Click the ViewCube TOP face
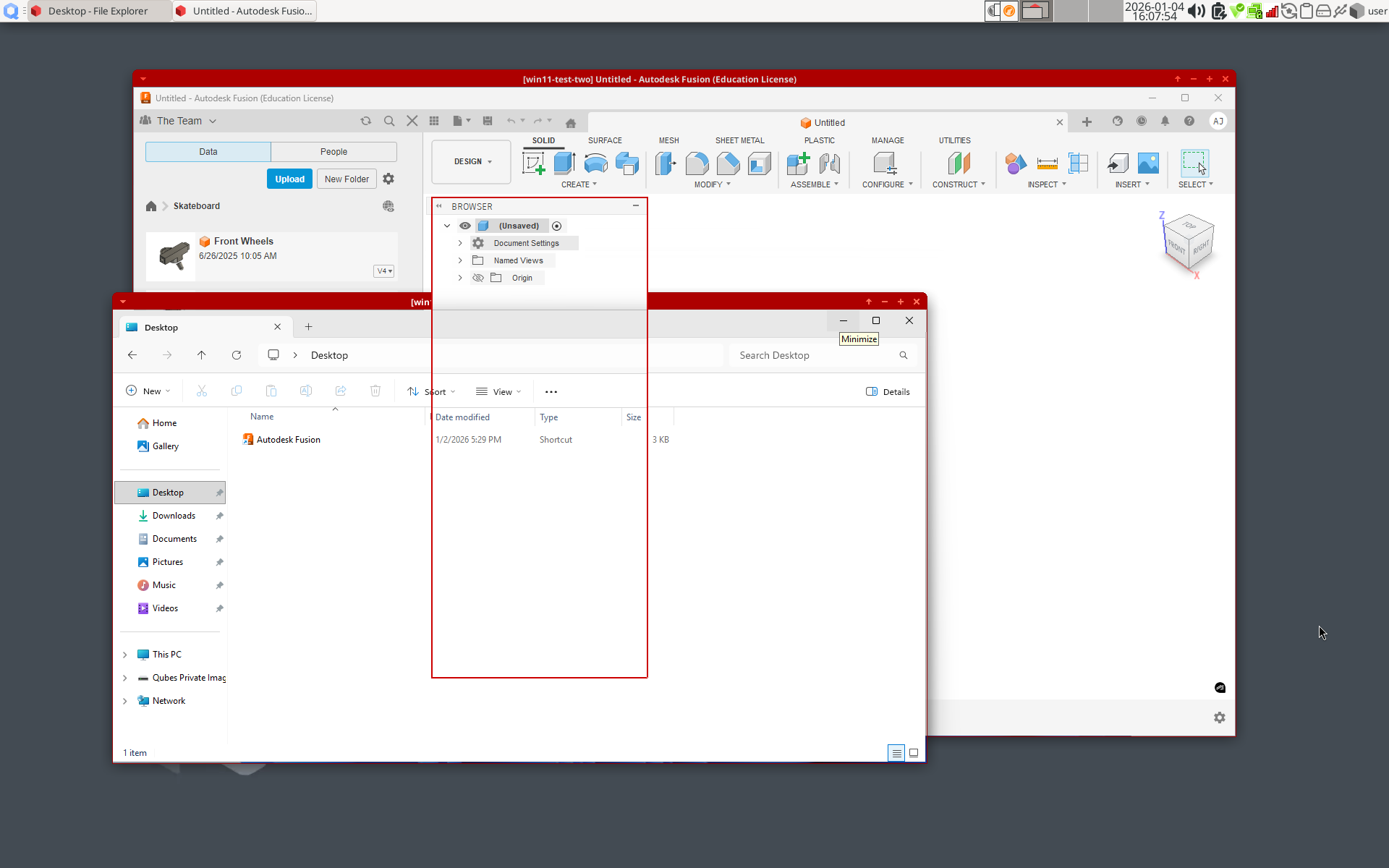Image resolution: width=1389 pixels, height=868 pixels. coord(1189,226)
